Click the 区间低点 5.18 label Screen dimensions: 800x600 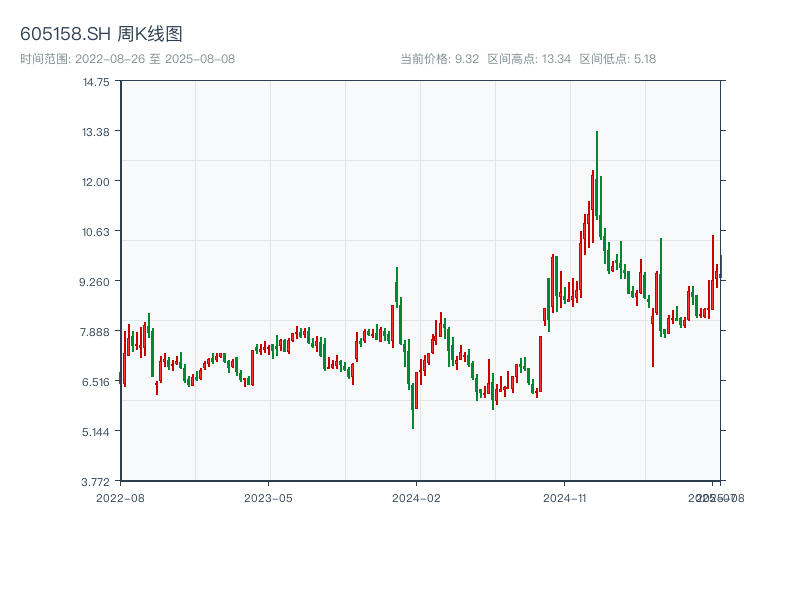618,59
